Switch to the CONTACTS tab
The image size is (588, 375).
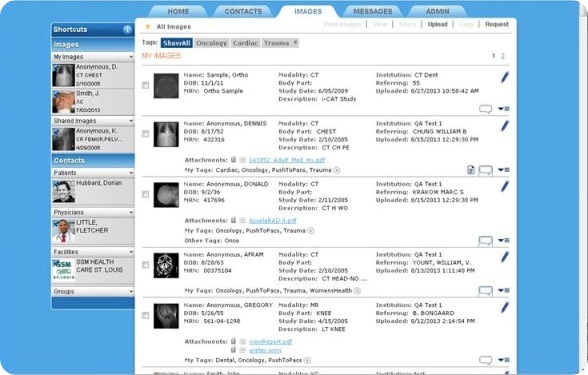[243, 12]
